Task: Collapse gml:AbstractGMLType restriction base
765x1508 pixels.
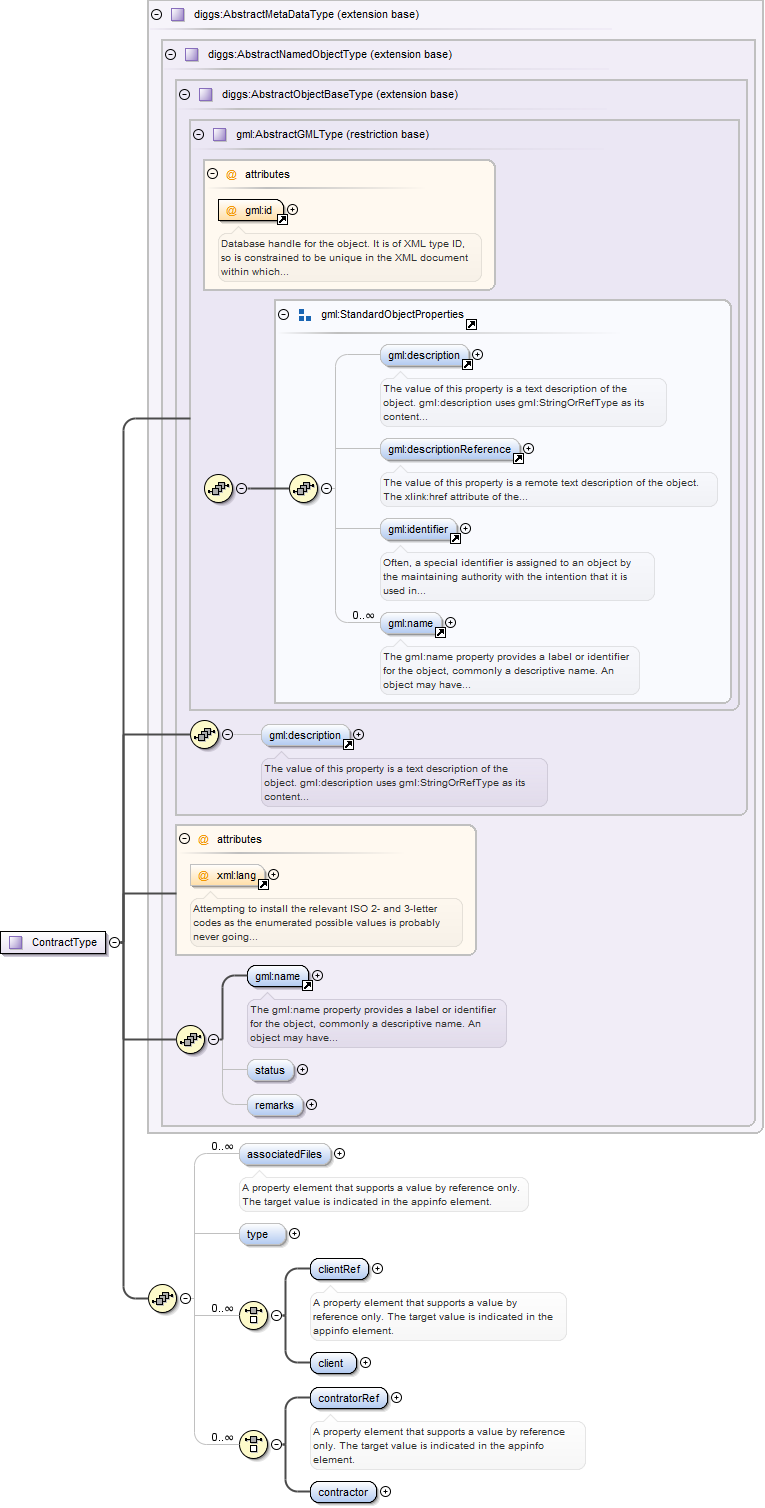Action: (198, 134)
